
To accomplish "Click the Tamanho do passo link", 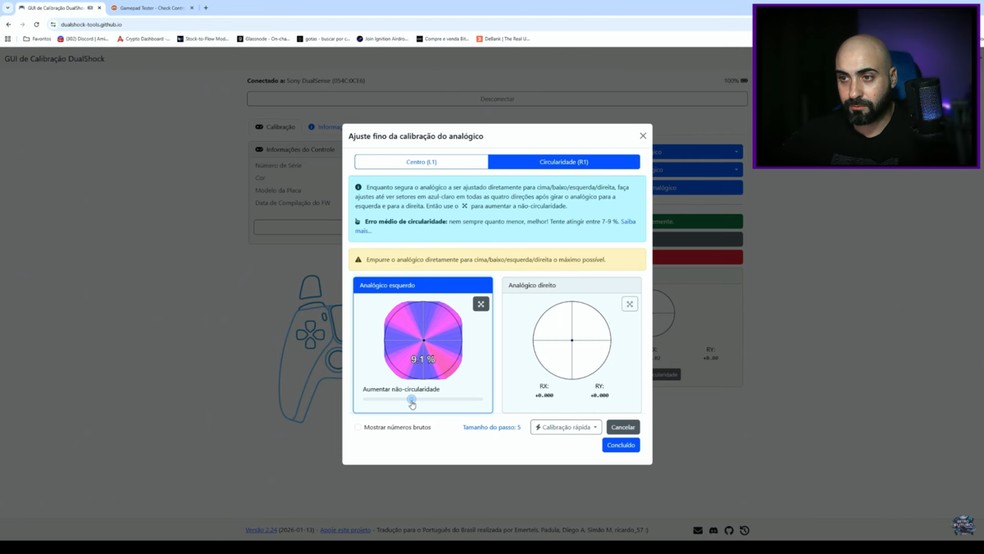I will click(x=491, y=427).
